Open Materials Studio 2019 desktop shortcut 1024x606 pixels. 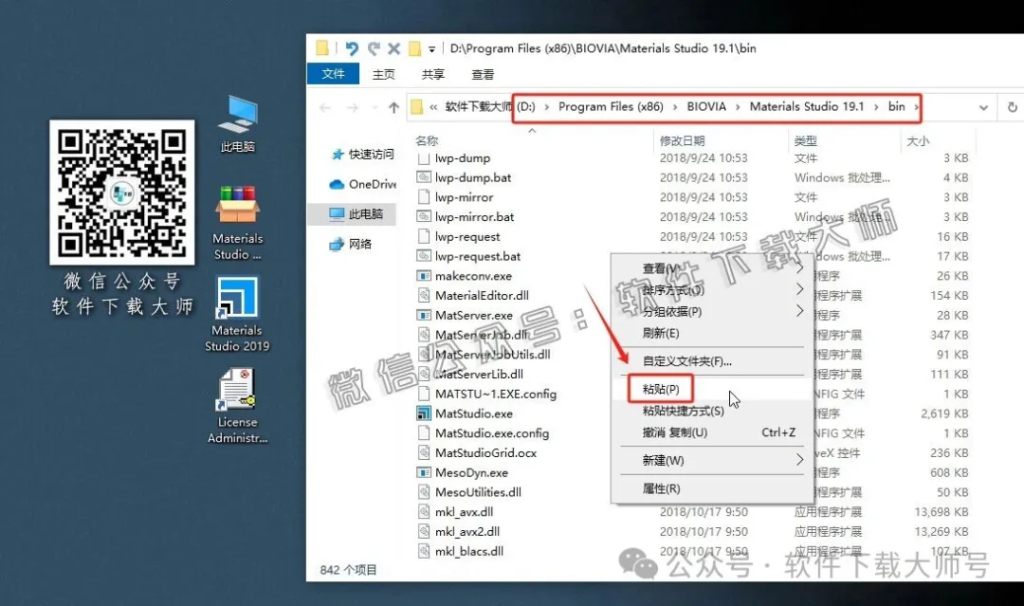(x=237, y=301)
